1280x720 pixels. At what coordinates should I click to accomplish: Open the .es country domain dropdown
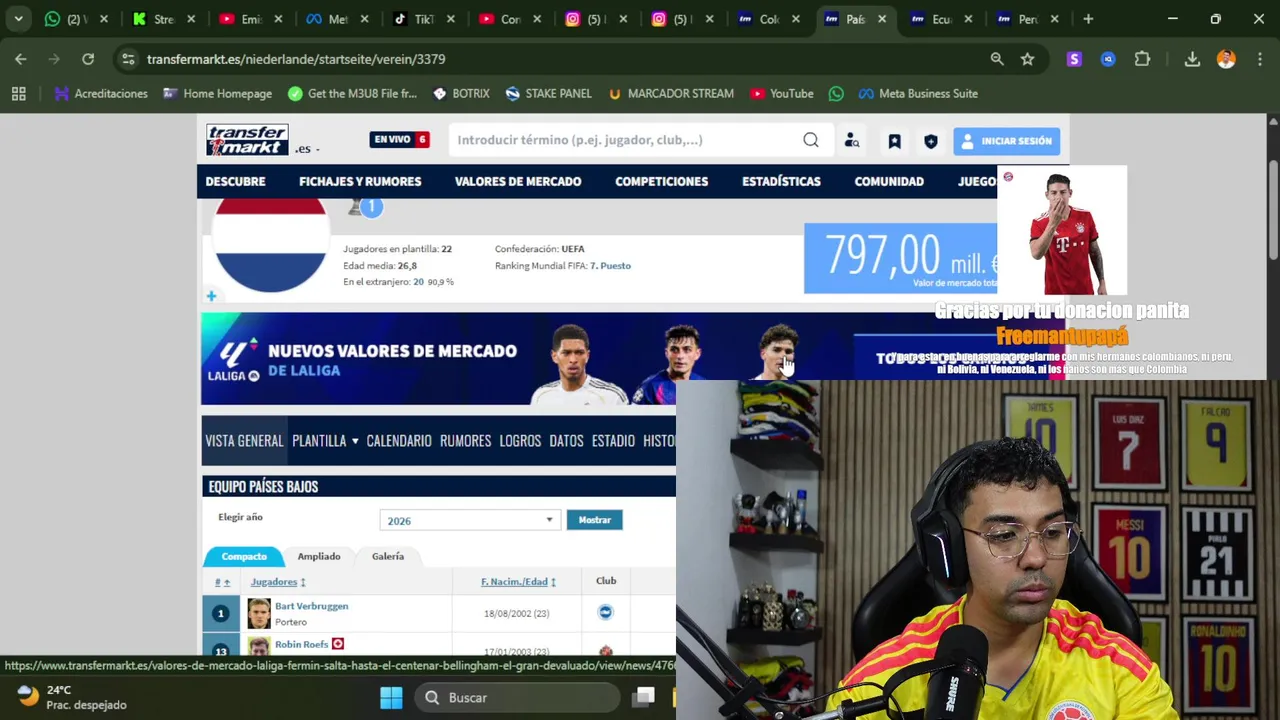click(x=307, y=149)
